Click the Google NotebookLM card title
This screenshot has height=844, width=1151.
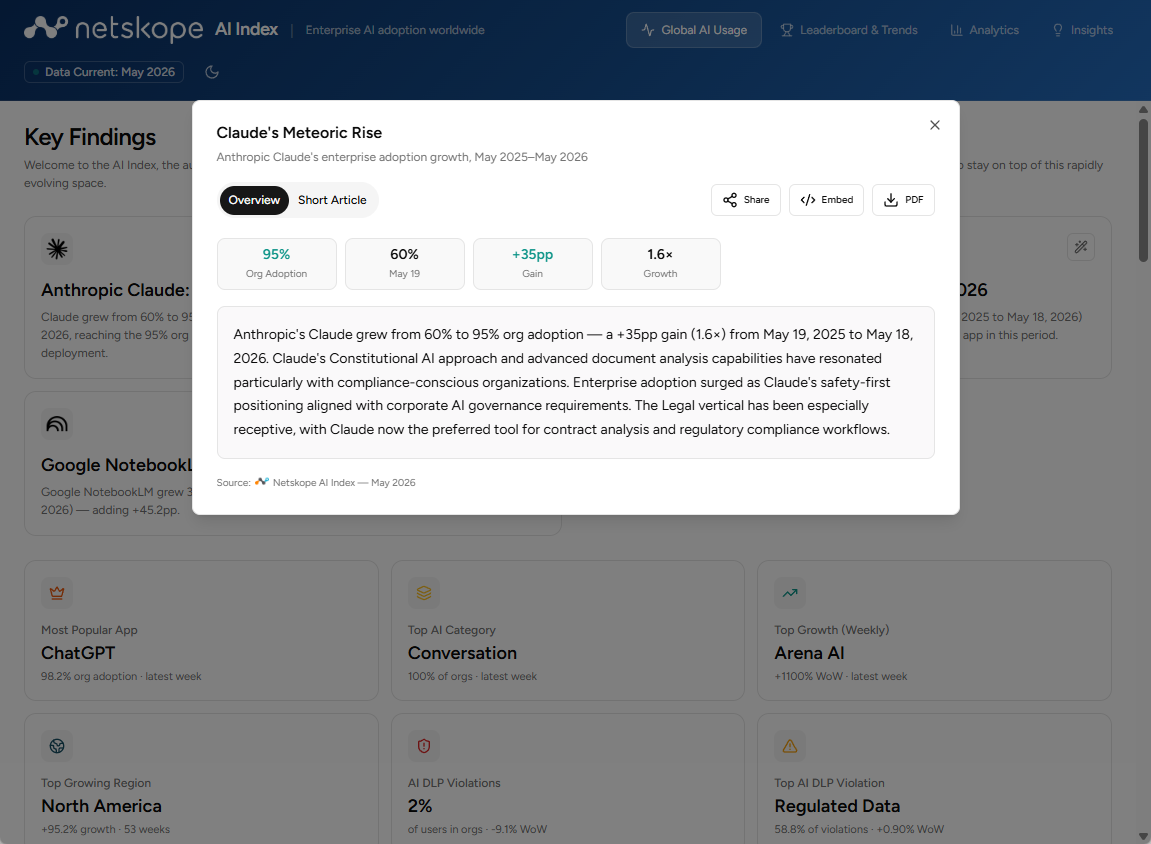(116, 465)
